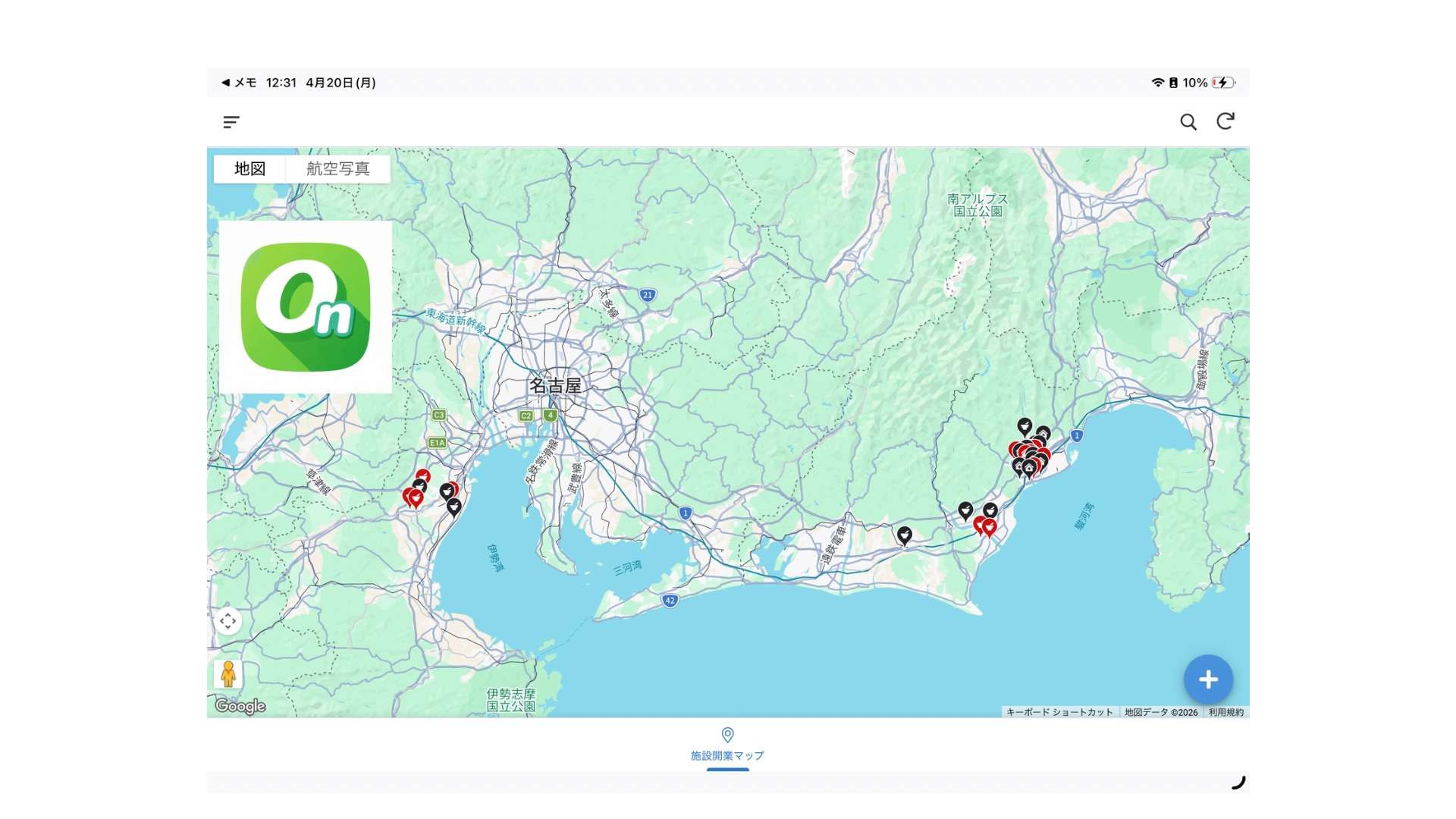The width and height of the screenshot is (1456, 819).
Task: Tap the green On app logo
Action: tap(306, 307)
